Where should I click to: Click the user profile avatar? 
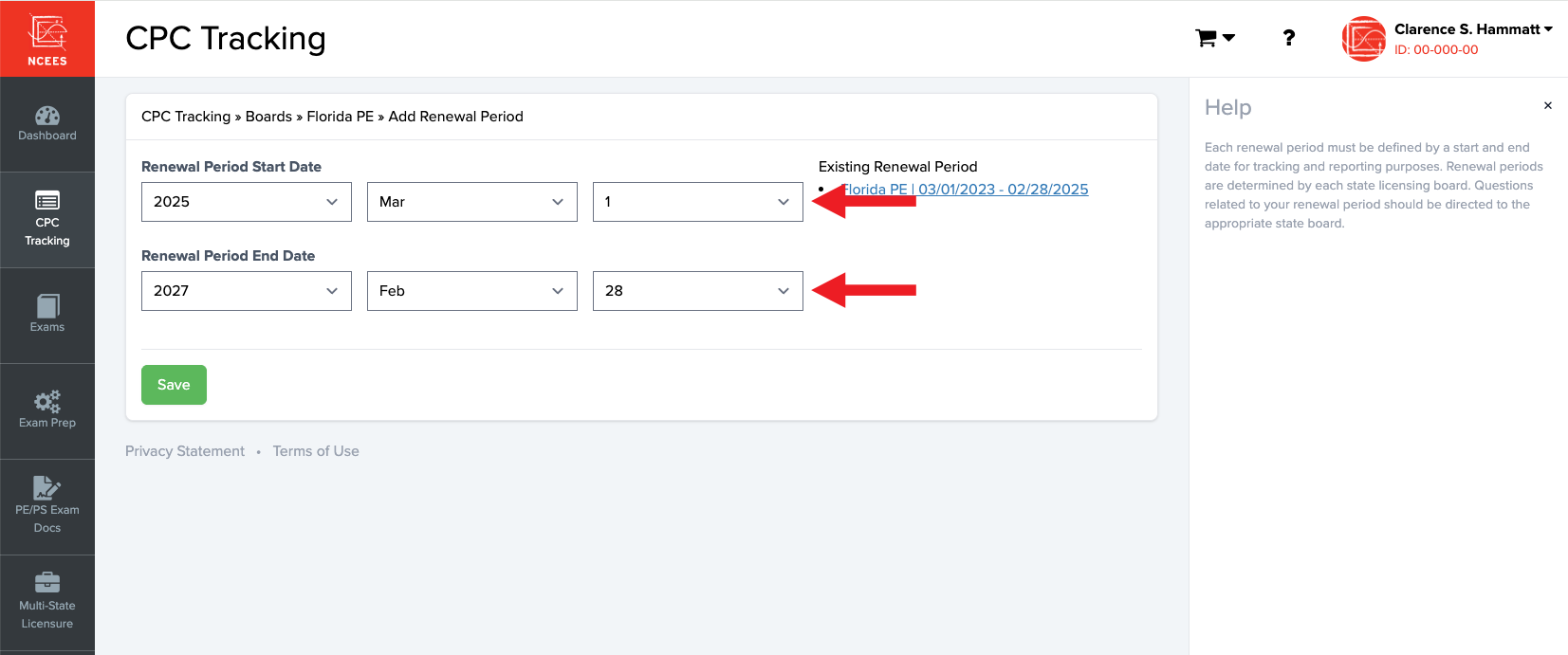coord(1363,39)
